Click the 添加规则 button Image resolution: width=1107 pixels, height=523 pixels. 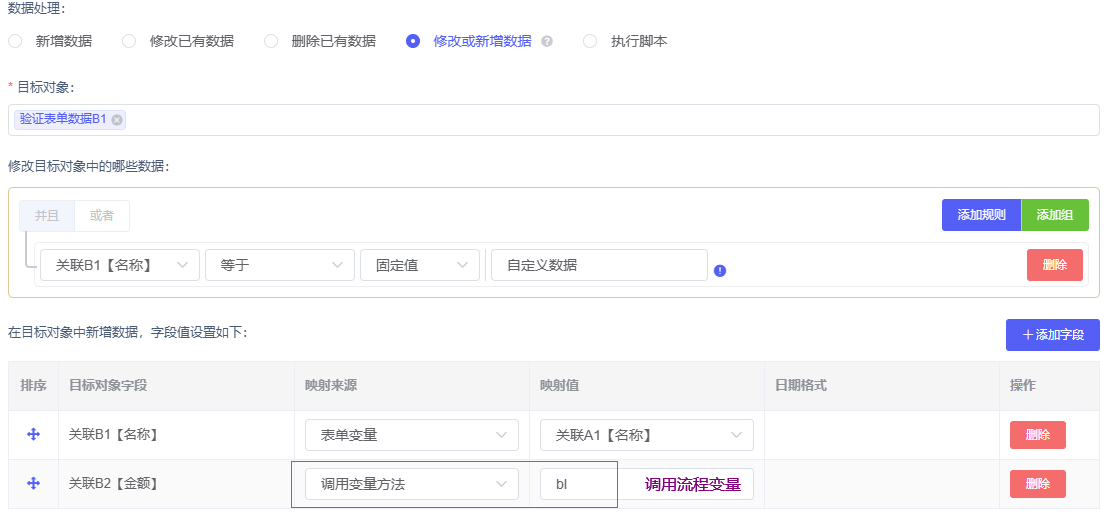point(980,215)
